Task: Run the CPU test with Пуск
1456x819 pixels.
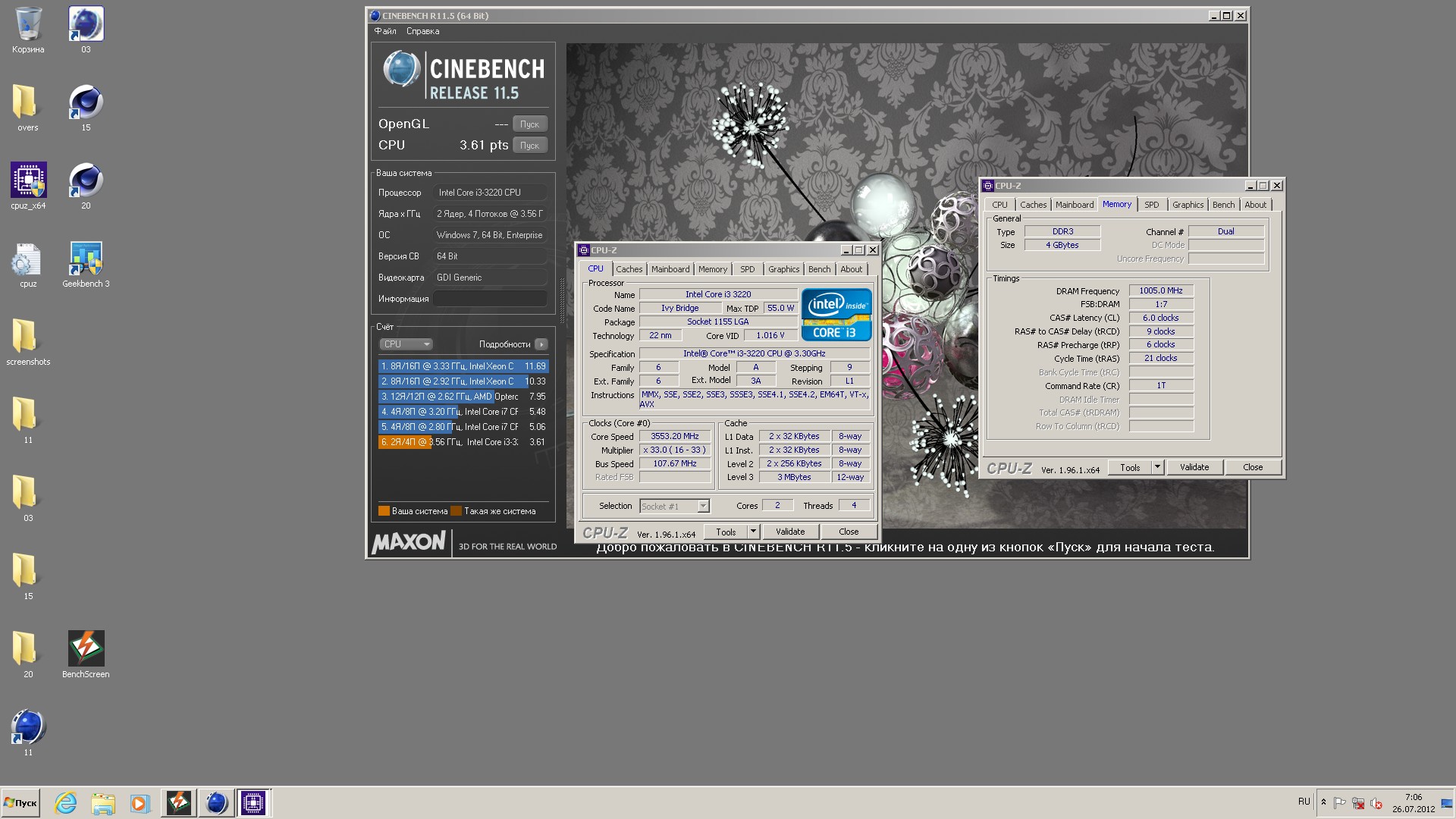Action: (529, 145)
